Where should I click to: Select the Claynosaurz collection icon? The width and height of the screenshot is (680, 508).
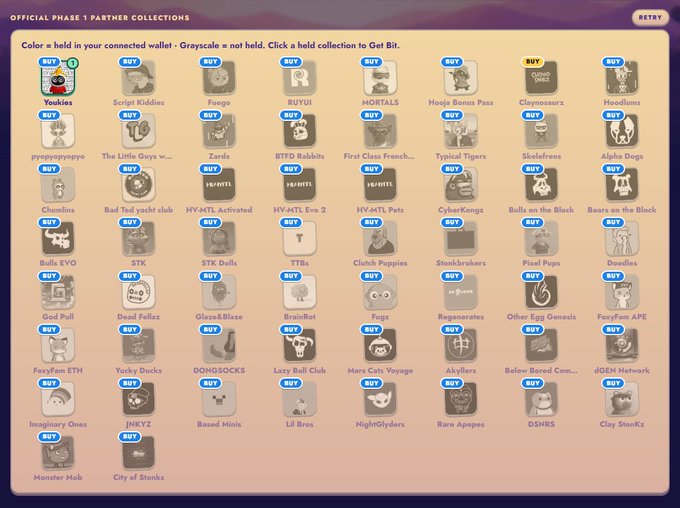[542, 79]
